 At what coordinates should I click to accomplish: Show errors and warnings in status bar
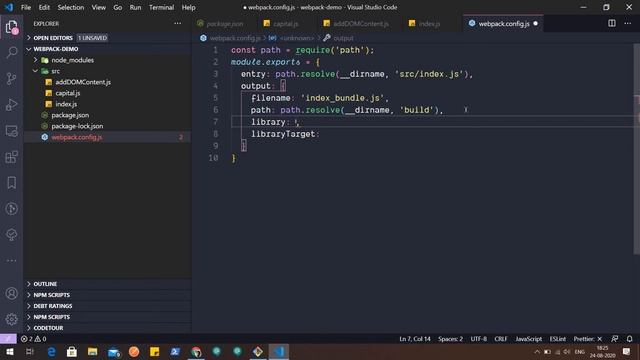point(33,339)
